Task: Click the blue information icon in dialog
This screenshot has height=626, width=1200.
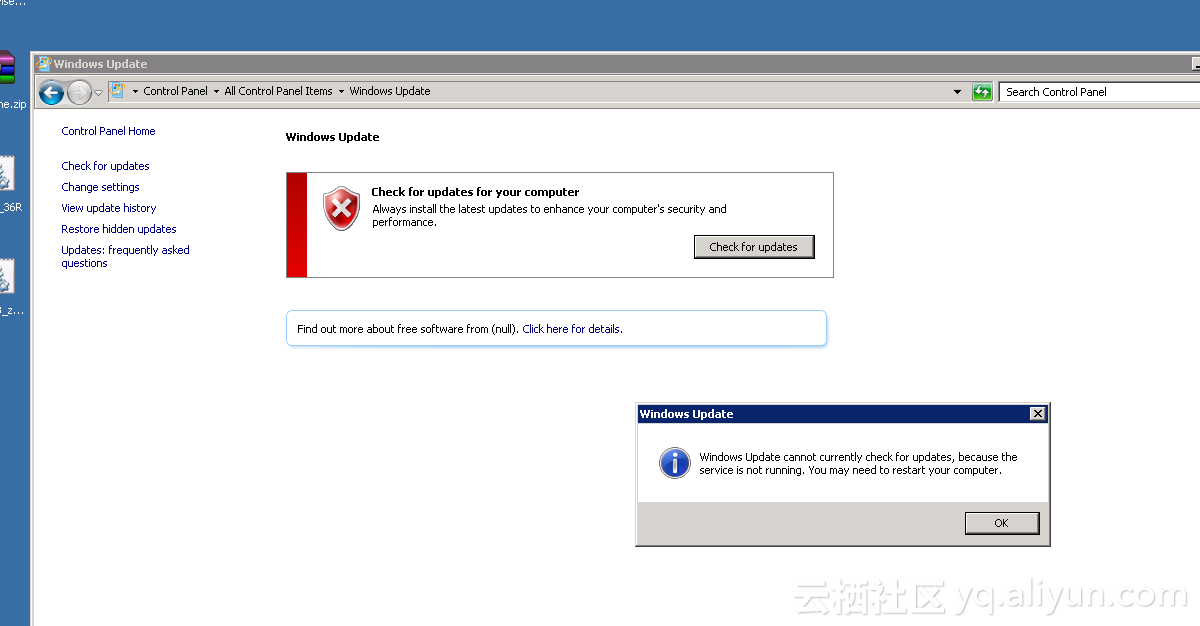Action: point(675,463)
